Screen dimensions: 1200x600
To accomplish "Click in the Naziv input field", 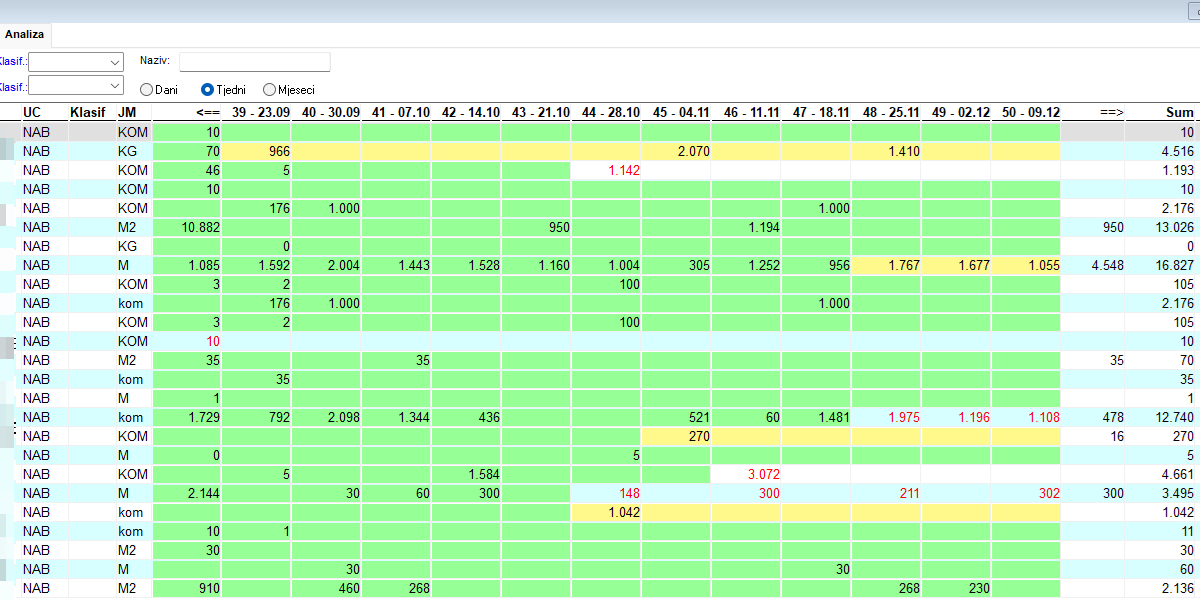I will click(255, 62).
